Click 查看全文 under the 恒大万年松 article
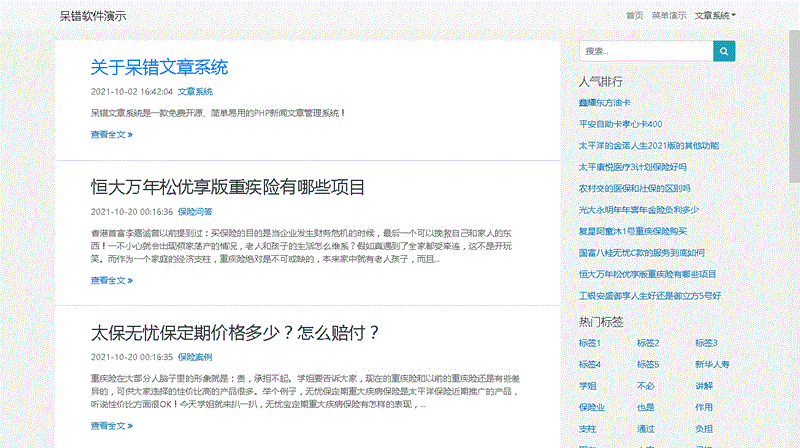Image resolution: width=800 pixels, height=448 pixels. click(x=111, y=280)
